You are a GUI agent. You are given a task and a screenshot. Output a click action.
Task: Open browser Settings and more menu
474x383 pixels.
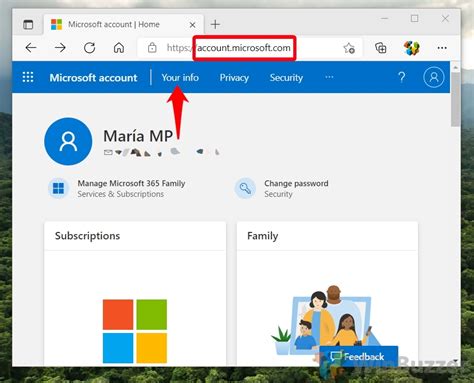442,48
